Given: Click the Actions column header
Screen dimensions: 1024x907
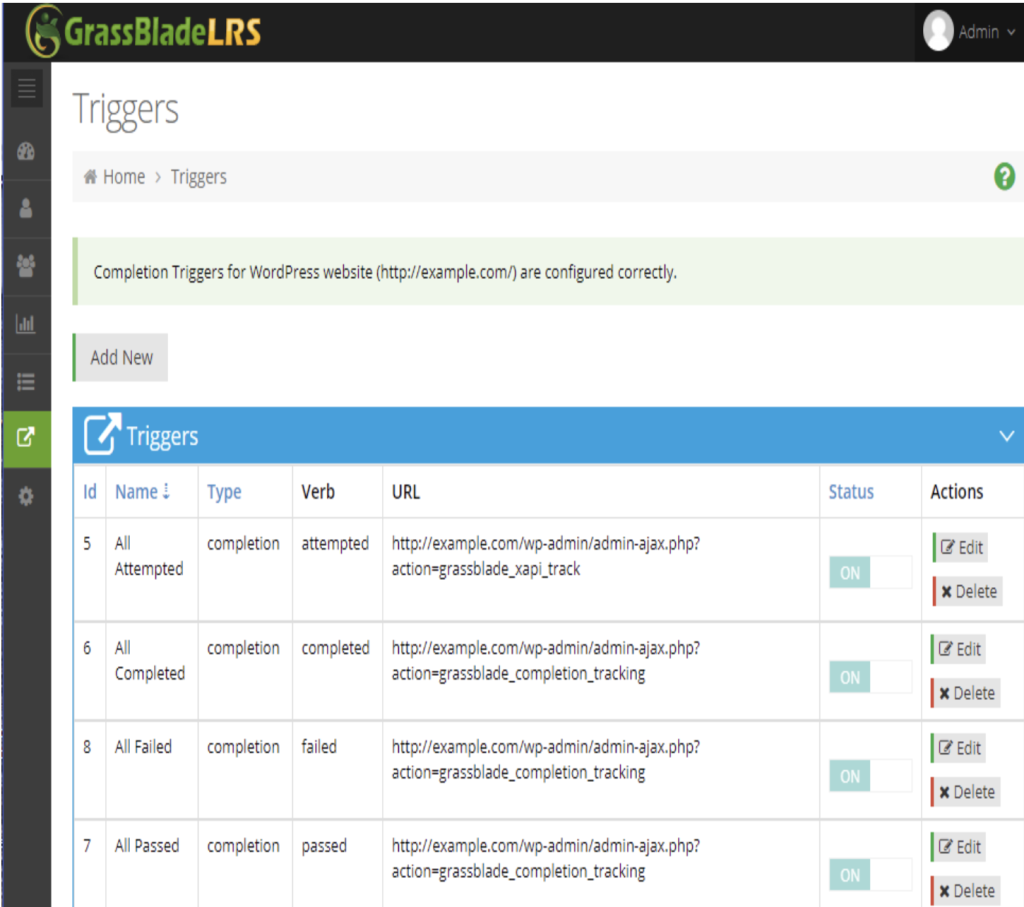Looking at the screenshot, I should click(957, 492).
